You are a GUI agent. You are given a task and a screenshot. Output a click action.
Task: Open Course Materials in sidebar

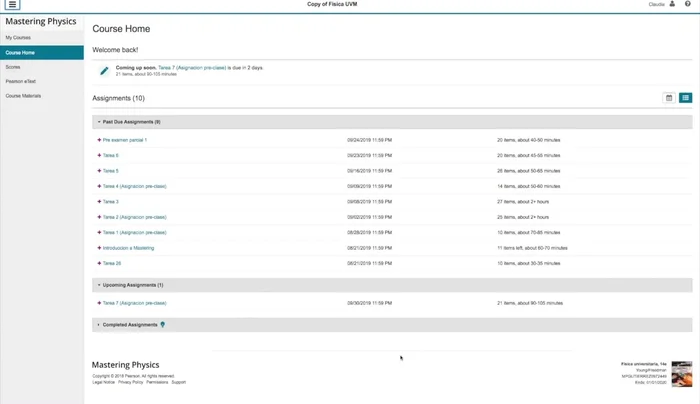(x=23, y=96)
